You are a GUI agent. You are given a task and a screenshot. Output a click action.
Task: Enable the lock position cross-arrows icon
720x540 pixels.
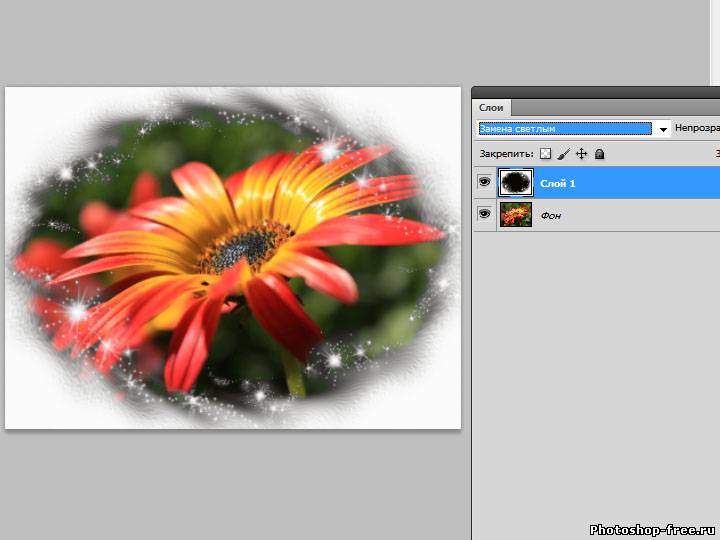click(581, 154)
